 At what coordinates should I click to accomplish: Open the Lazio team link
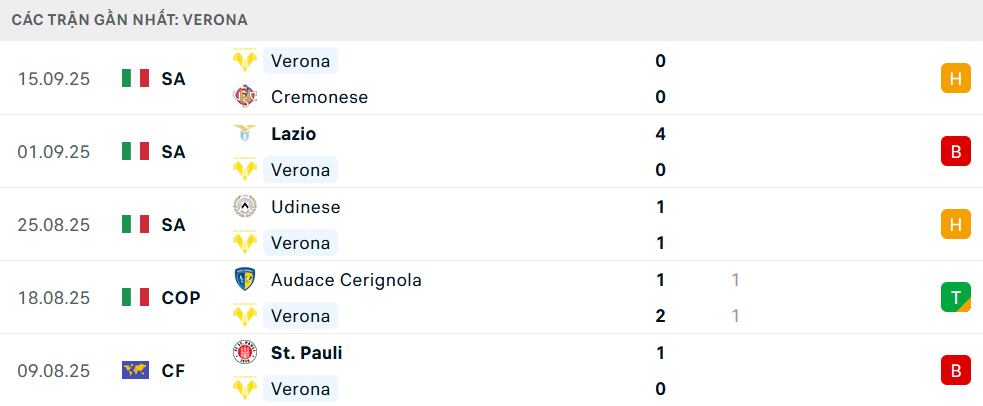click(293, 134)
